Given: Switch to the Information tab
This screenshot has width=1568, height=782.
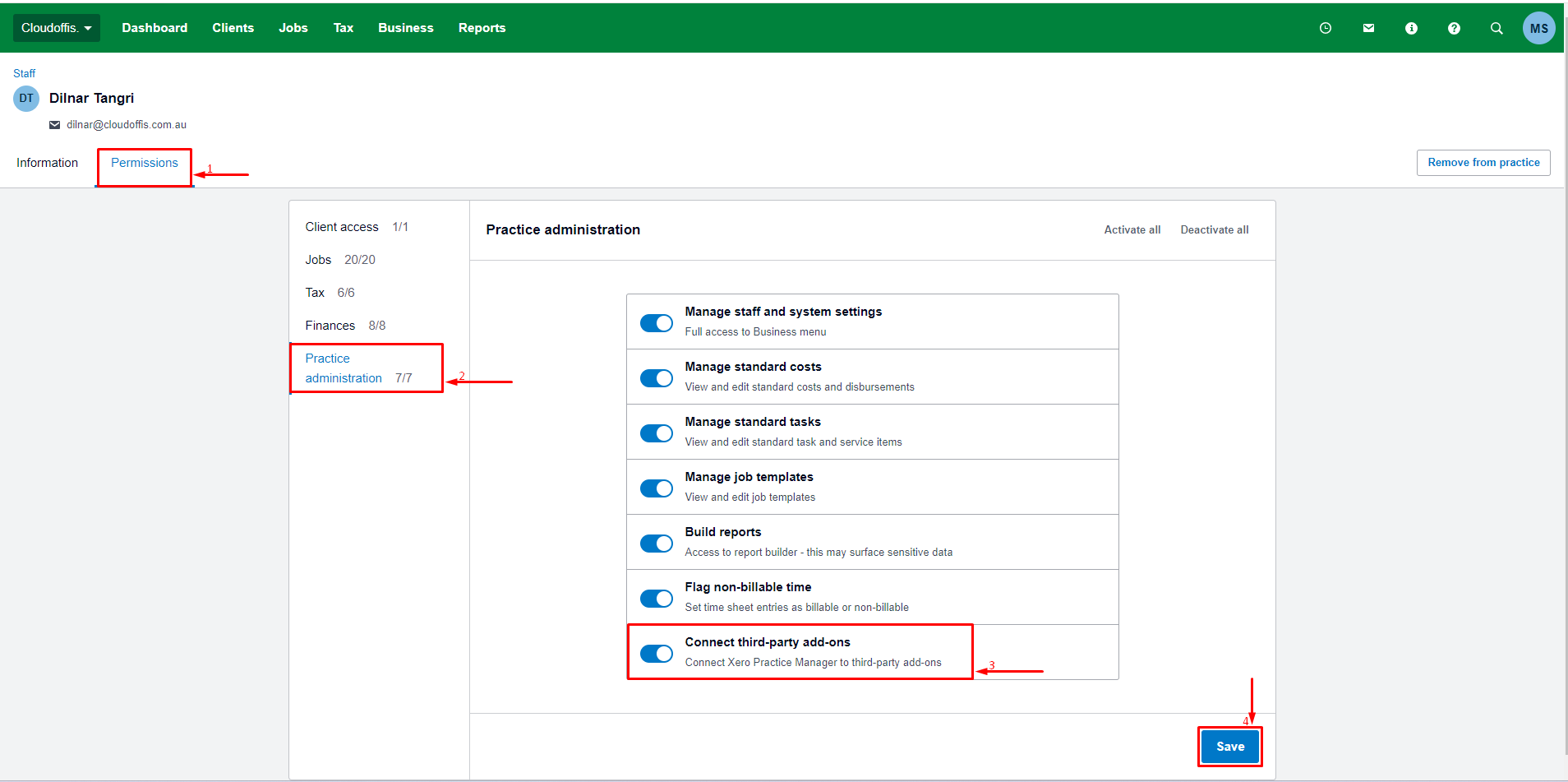Looking at the screenshot, I should click(x=47, y=163).
